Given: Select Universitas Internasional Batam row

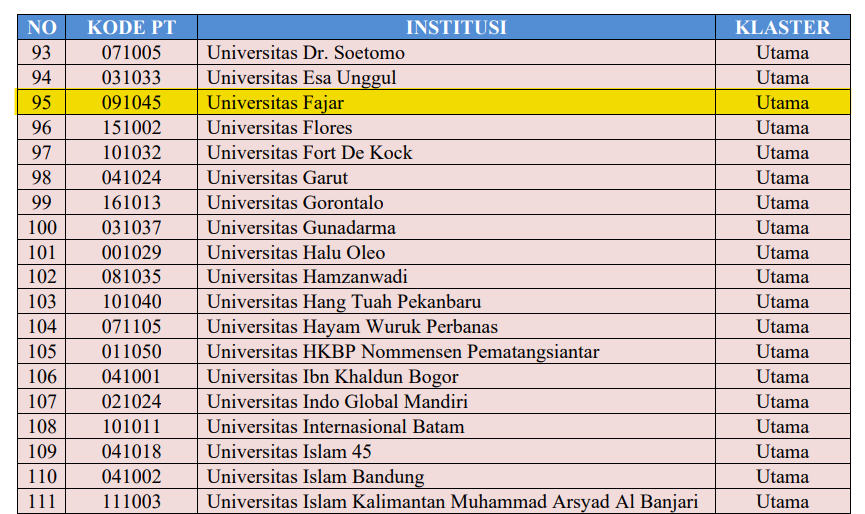Looking at the screenshot, I should 335,427.
